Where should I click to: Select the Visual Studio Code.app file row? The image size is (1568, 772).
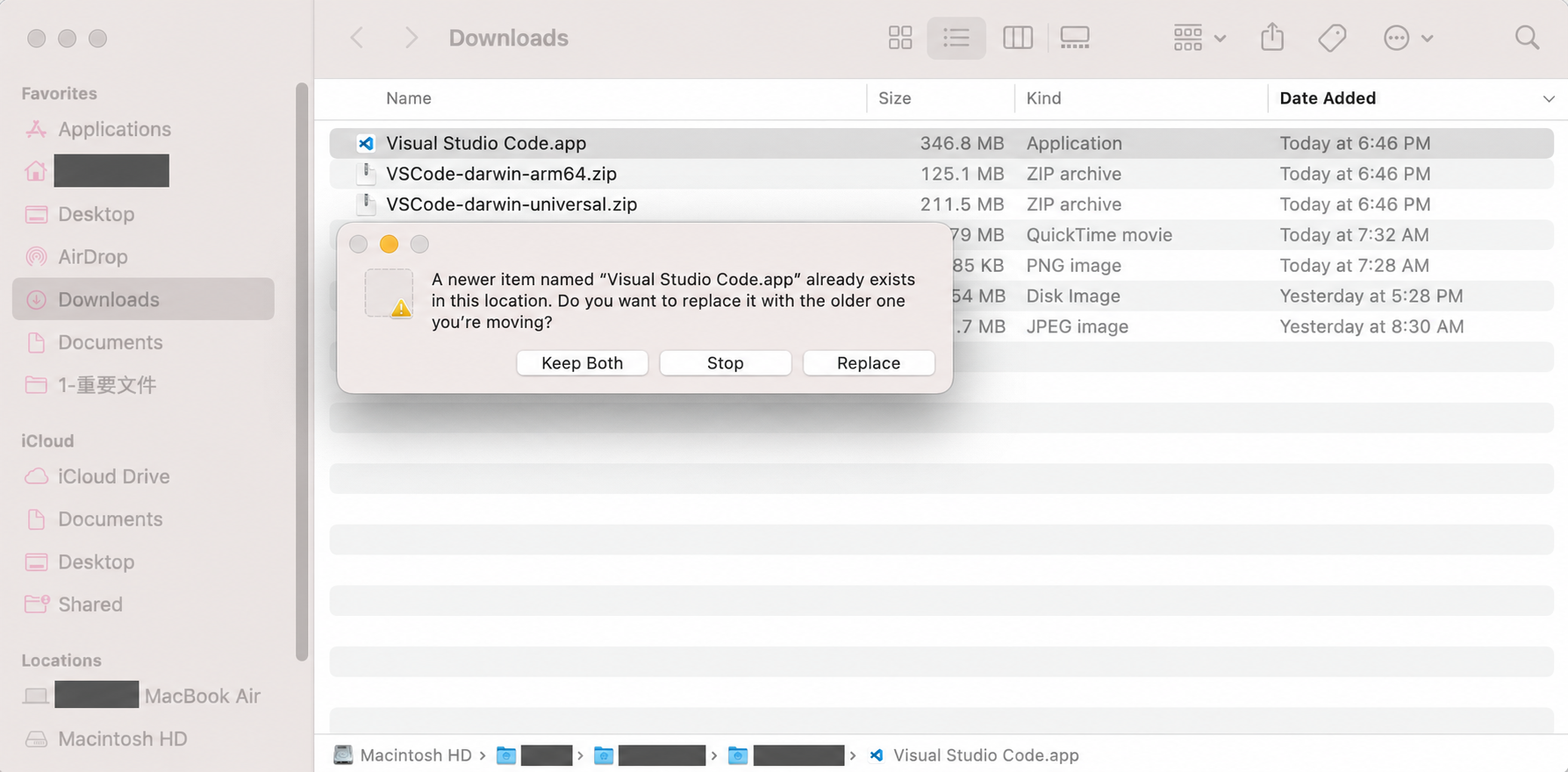pos(942,143)
